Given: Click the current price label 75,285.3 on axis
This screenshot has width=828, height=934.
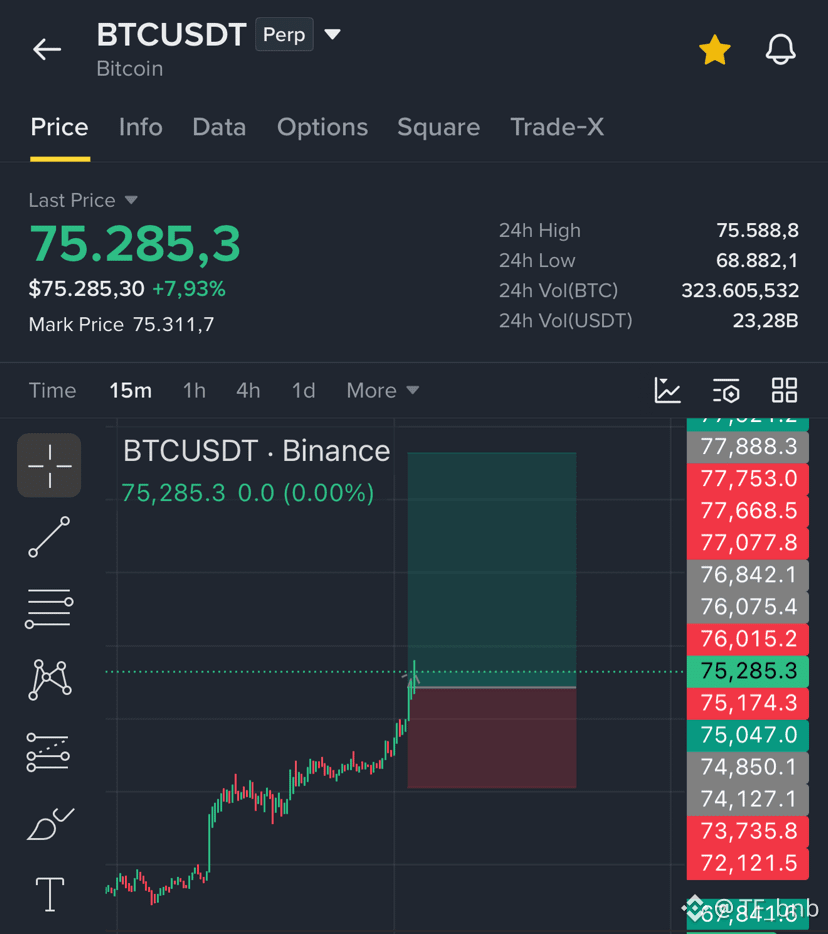Looking at the screenshot, I should coord(748,671).
